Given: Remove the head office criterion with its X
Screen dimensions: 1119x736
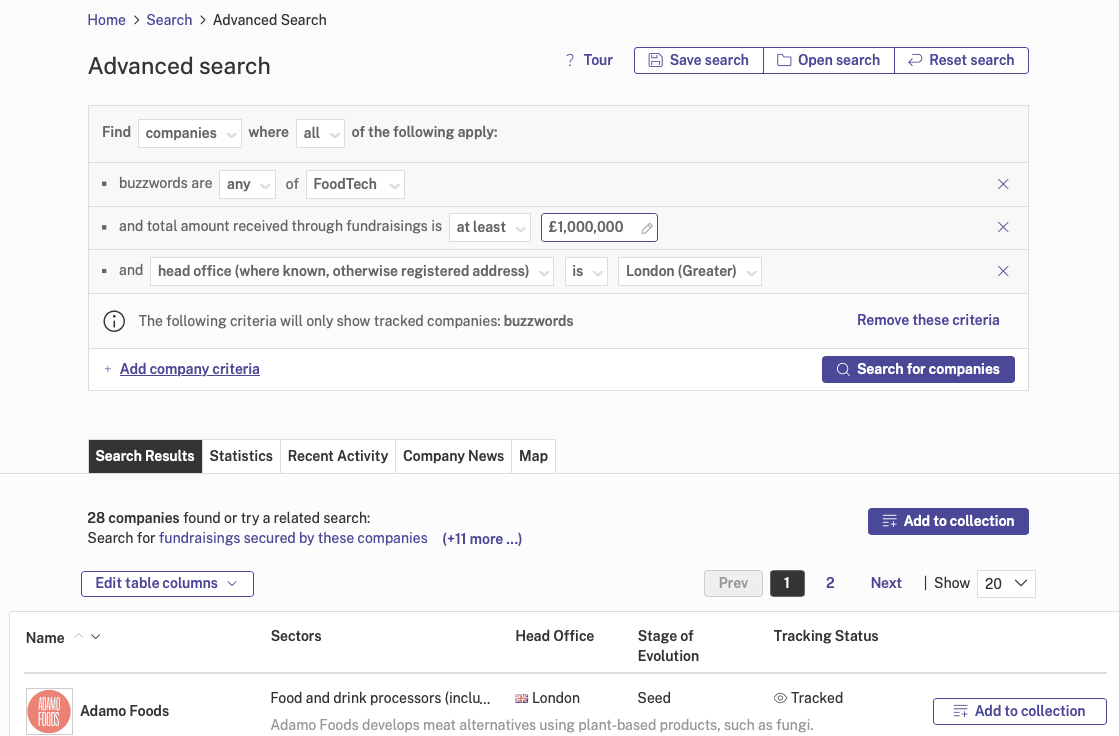Looking at the screenshot, I should point(1003,271).
